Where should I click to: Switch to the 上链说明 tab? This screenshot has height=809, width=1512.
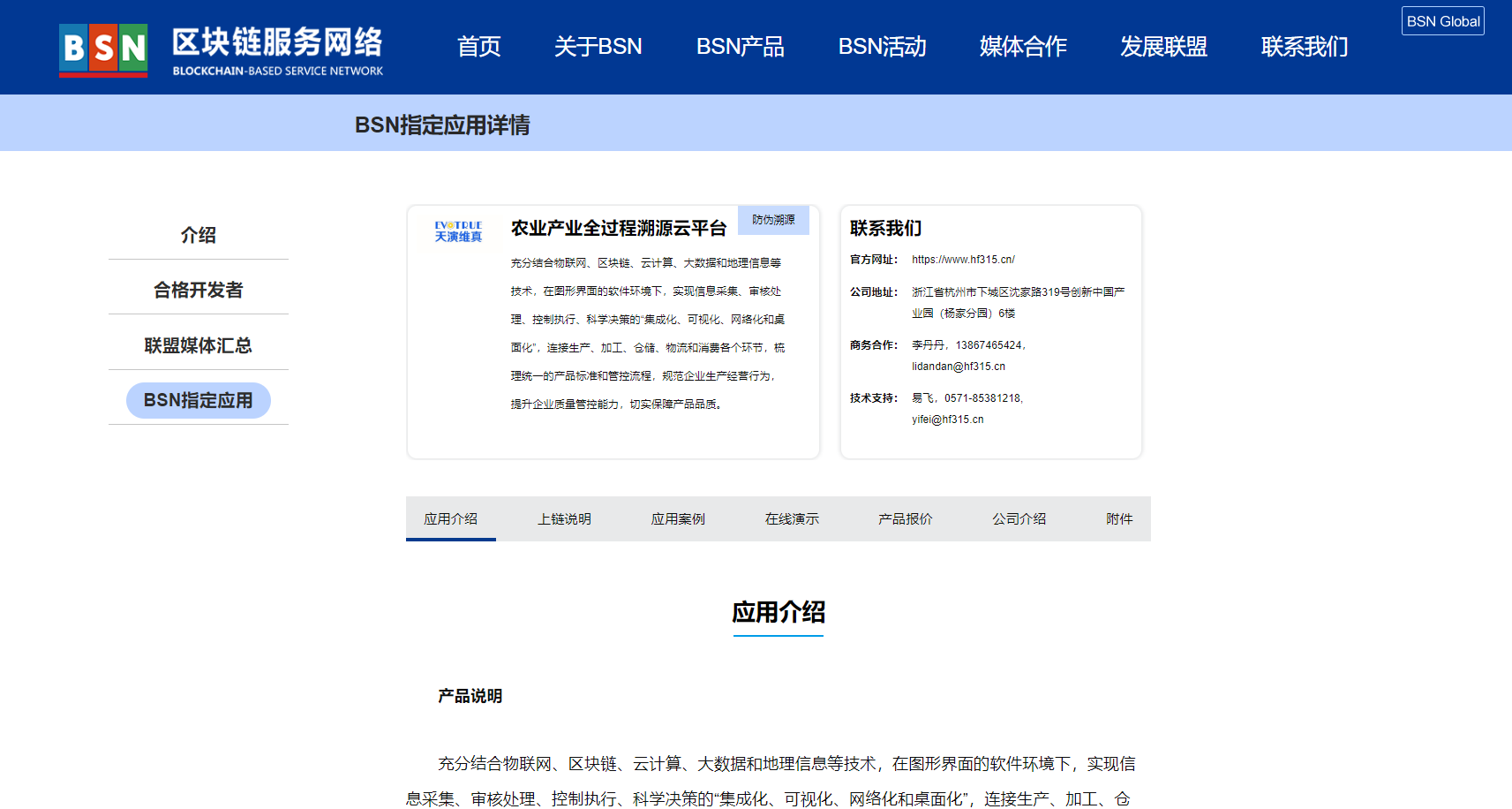(x=564, y=519)
